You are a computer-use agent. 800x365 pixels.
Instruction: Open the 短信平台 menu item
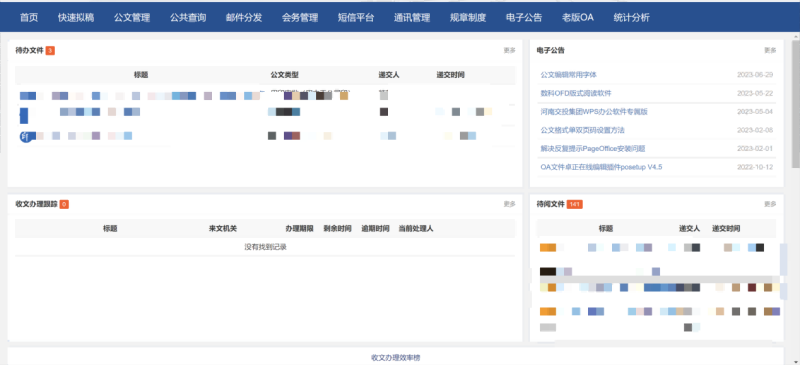[x=356, y=18]
